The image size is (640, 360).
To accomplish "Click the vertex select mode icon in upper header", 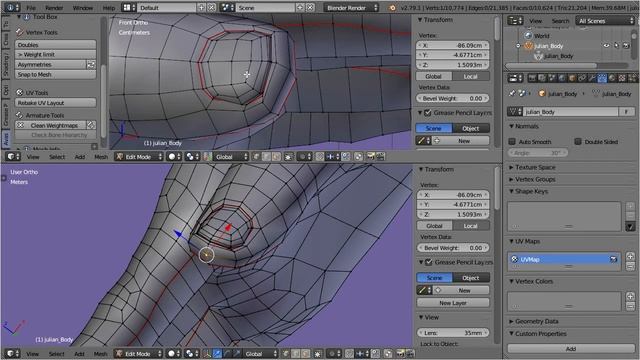I will click(256, 157).
